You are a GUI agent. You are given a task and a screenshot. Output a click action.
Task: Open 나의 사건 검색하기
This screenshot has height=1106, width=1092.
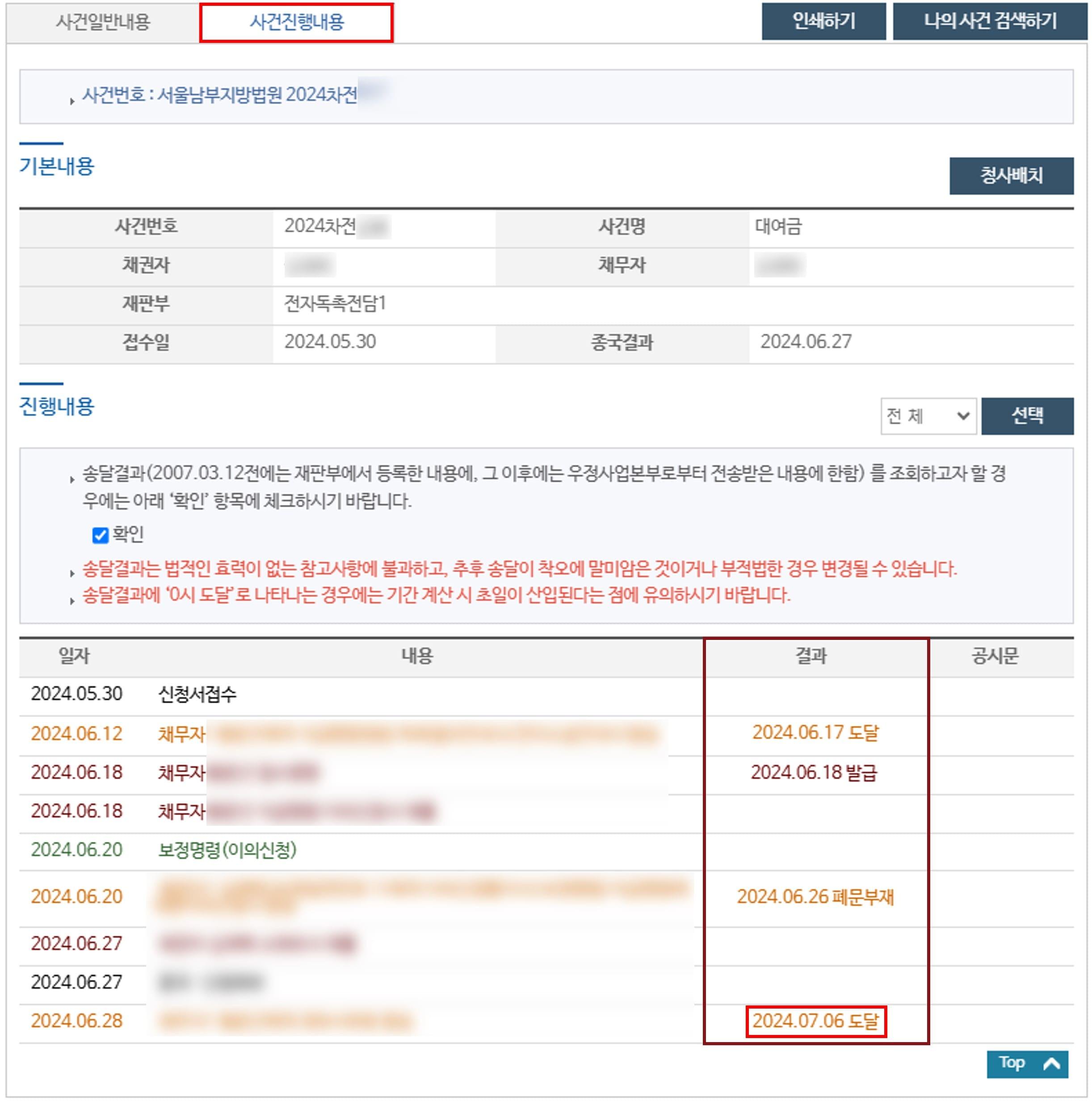click(990, 21)
